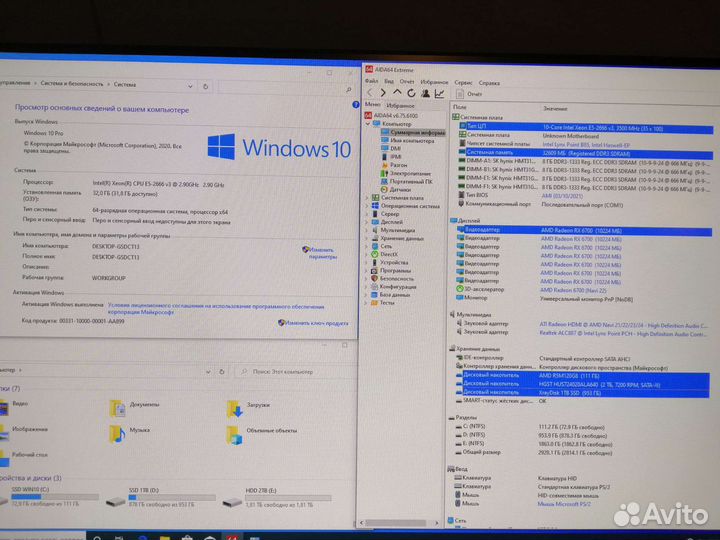Viewport: 720px width, 540px height.
Task: Go up one level in AIDA64
Action: [x=397, y=93]
